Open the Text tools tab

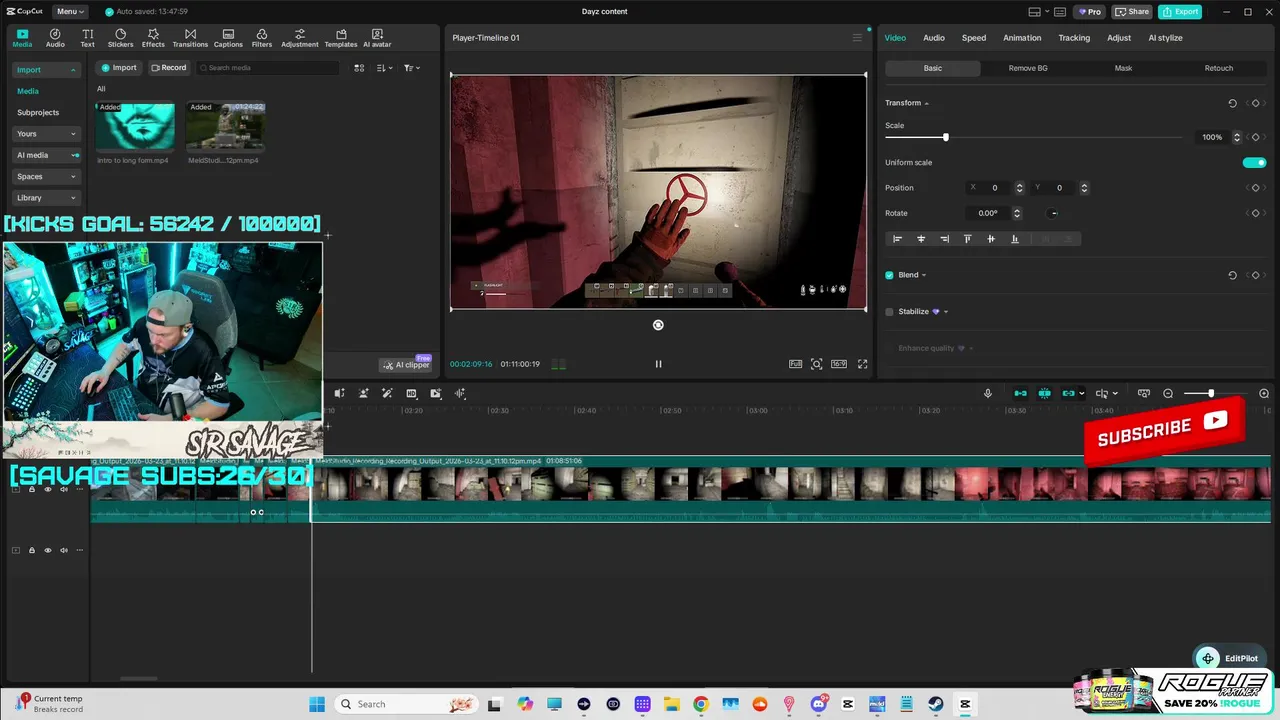(x=88, y=38)
